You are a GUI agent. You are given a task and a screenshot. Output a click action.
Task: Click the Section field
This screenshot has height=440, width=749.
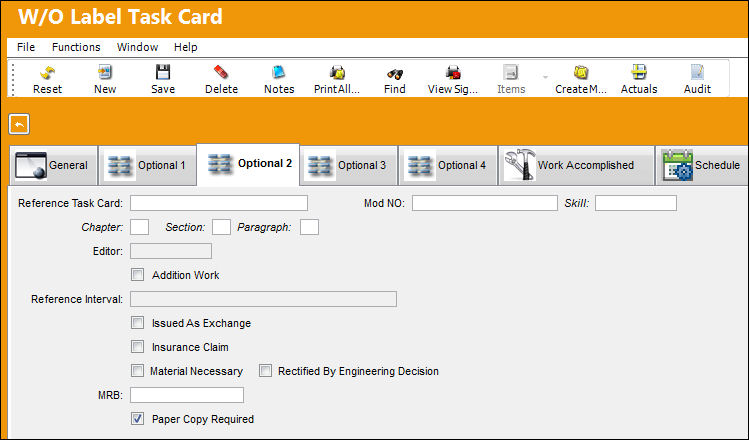[222, 227]
